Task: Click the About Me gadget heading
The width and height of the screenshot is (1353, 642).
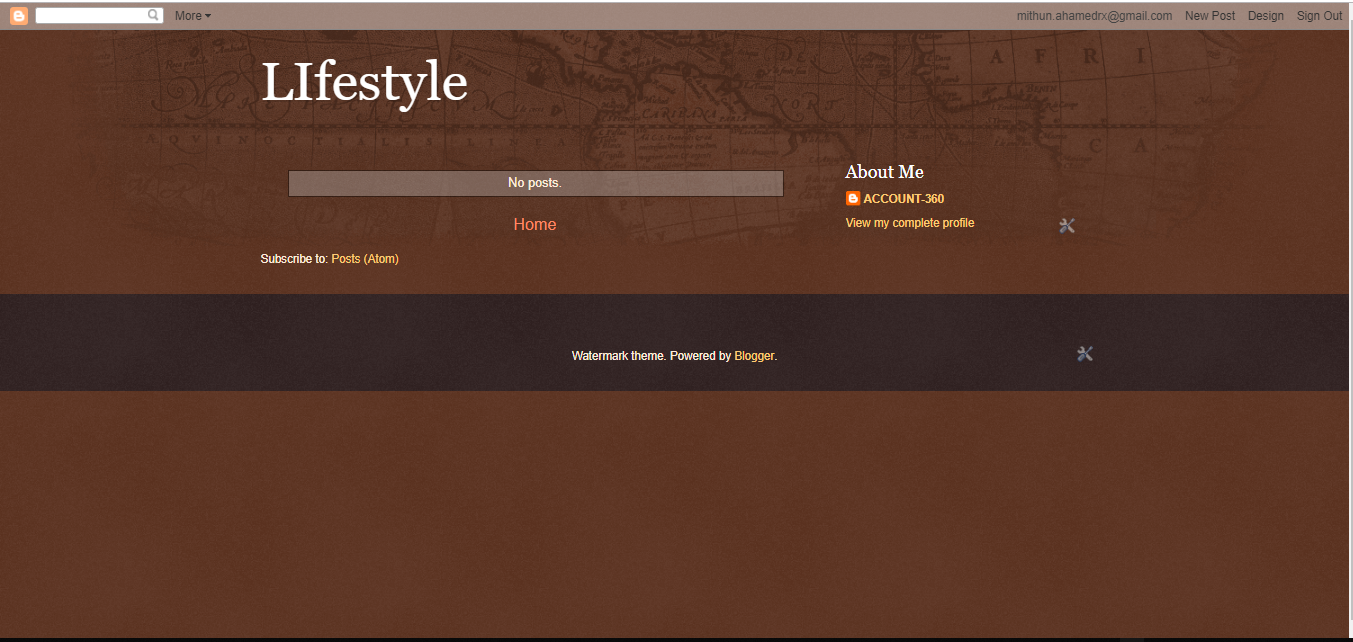Action: click(883, 171)
